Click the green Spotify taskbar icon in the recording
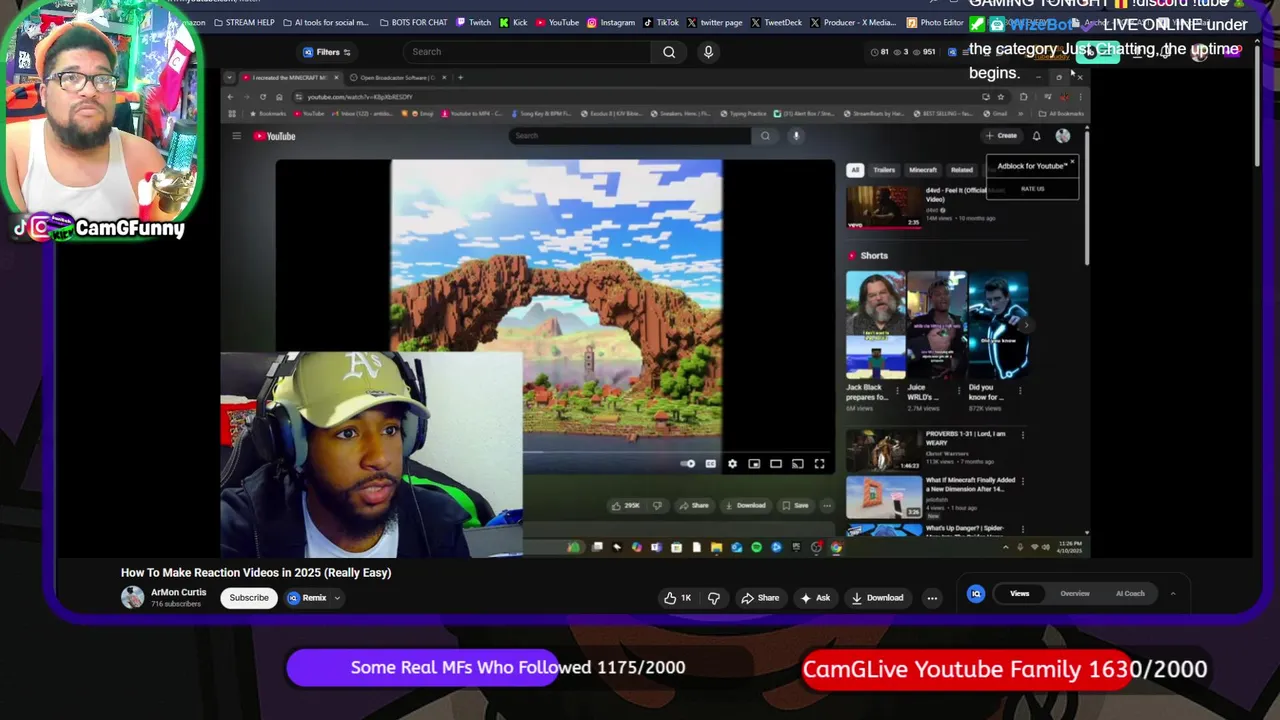Screen dimensions: 1280x720 (756, 548)
